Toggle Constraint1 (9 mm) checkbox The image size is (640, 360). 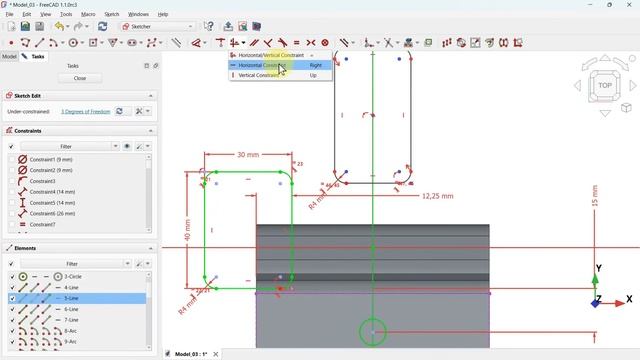(11, 160)
